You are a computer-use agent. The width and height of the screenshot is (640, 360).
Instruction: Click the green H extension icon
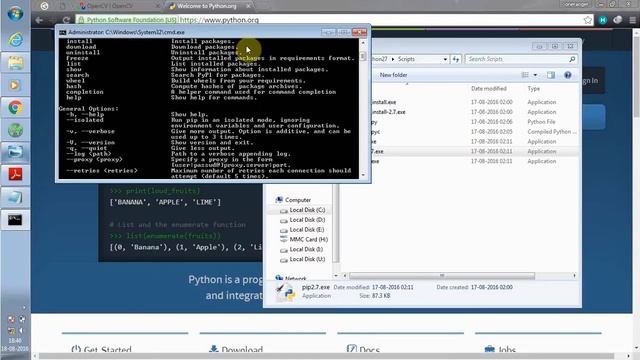tap(602, 20)
